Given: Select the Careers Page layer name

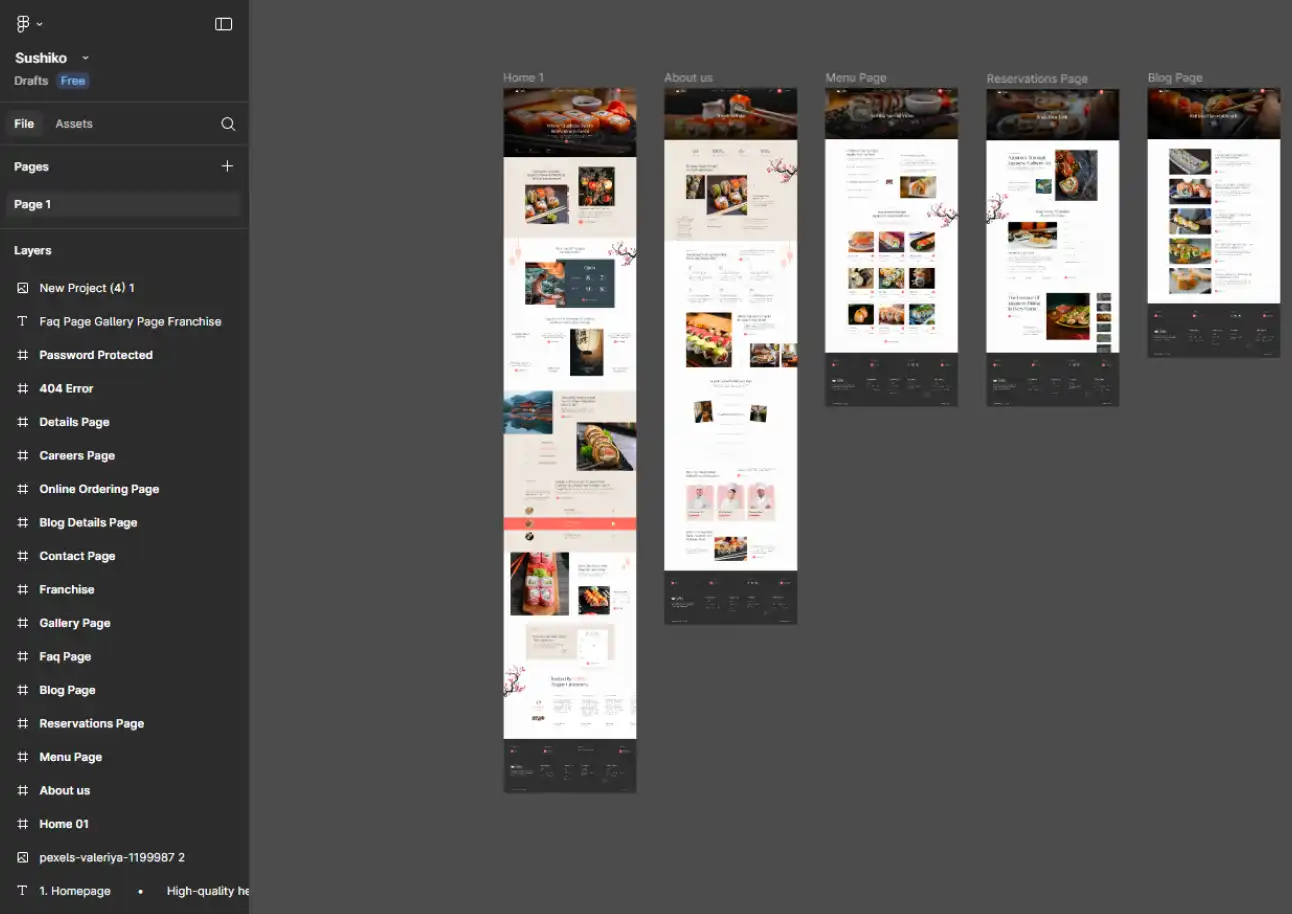Looking at the screenshot, I should (77, 455).
